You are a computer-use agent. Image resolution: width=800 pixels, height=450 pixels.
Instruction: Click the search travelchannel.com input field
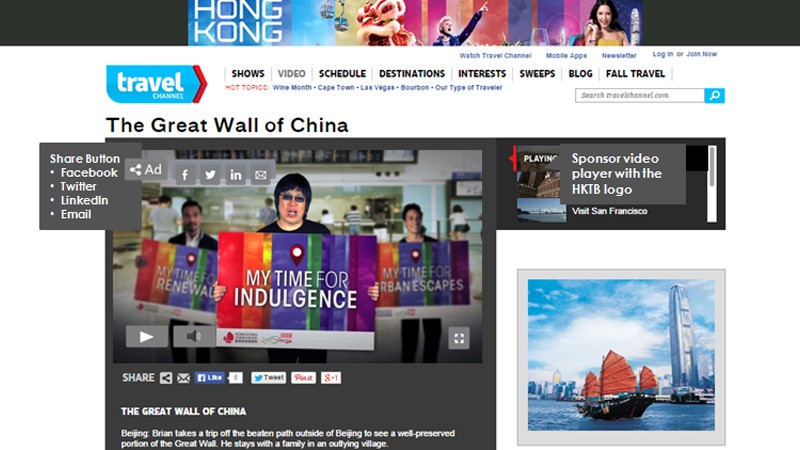(x=640, y=95)
